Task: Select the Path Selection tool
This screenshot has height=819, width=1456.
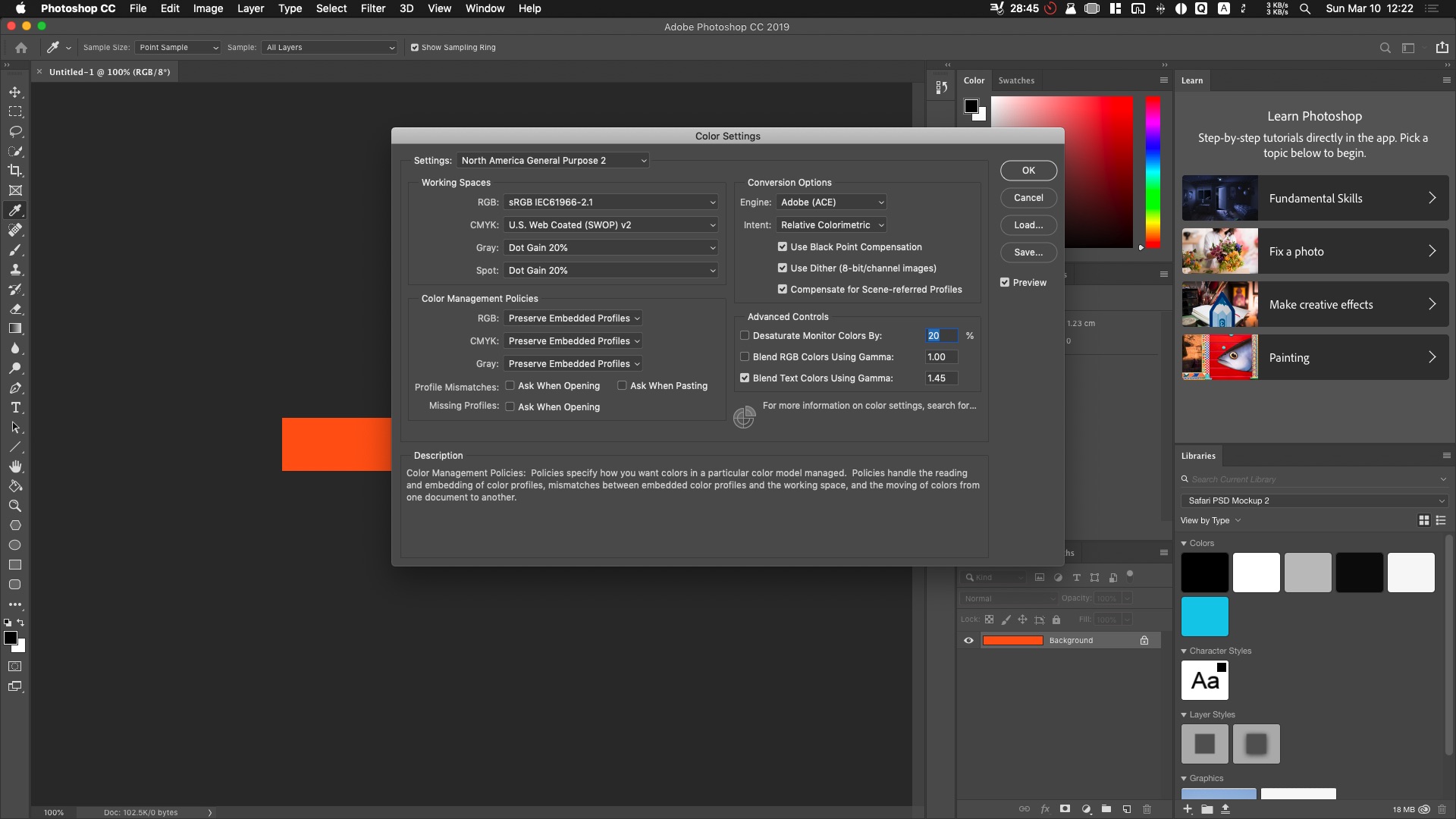Action: [15, 427]
